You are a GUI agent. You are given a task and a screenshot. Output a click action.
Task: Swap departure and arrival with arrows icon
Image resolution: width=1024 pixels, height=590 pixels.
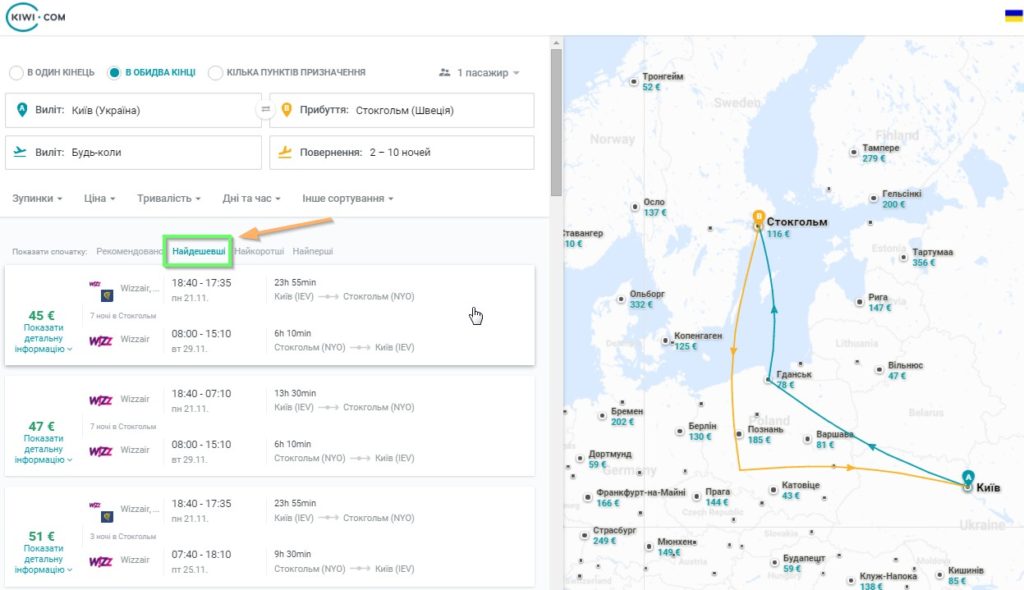(x=265, y=109)
